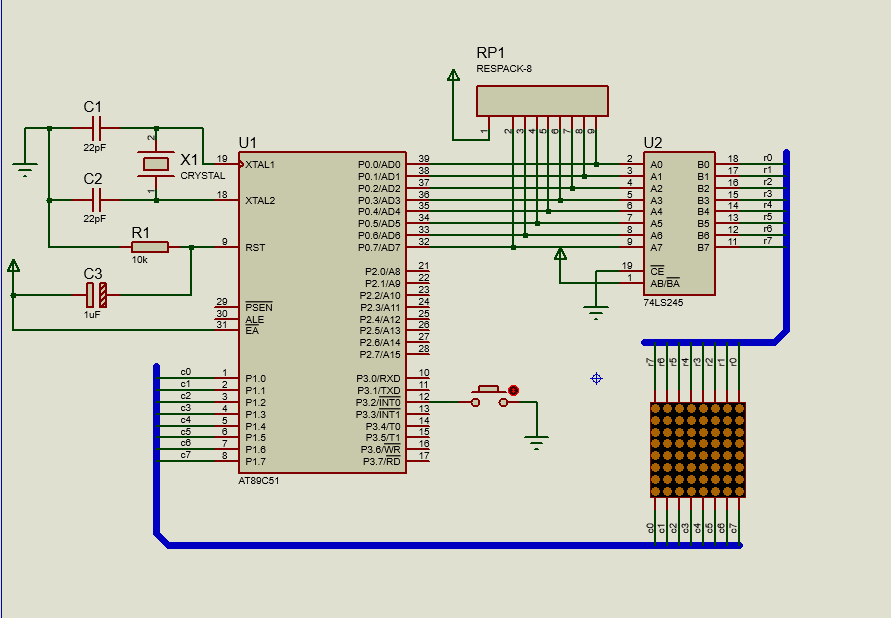Select ground symbol left of C1
This screenshot has height=618, width=891.
(x=24, y=169)
